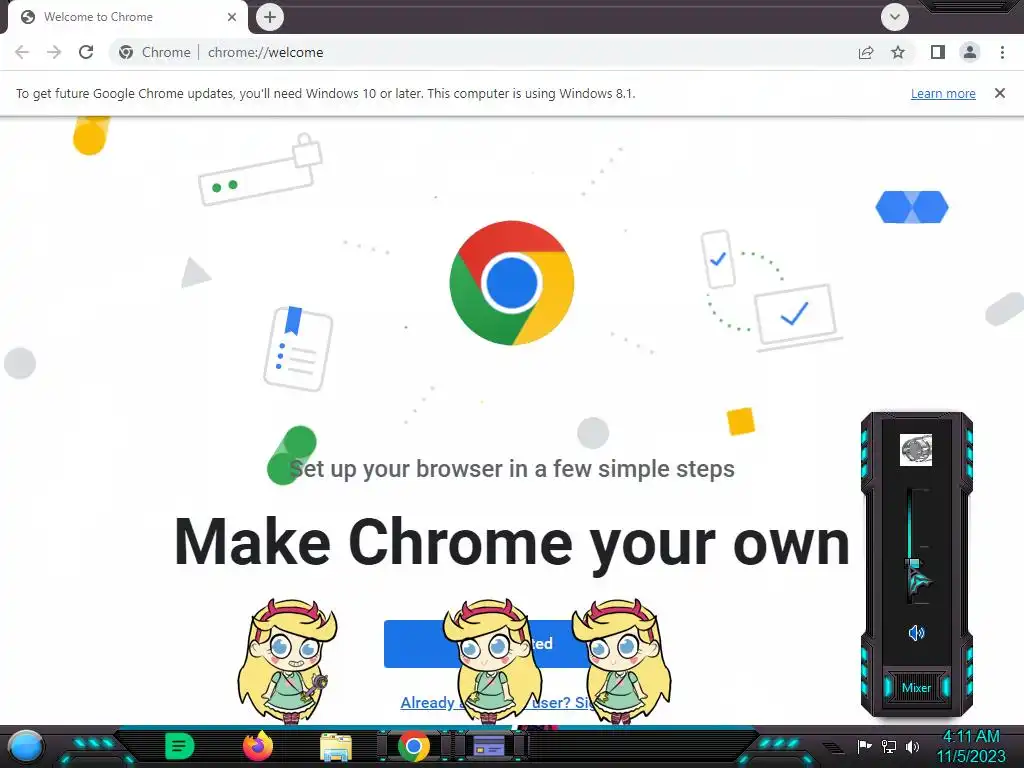
Task: Click 'Set up your browser in a few simple steps'
Action: [512, 469]
